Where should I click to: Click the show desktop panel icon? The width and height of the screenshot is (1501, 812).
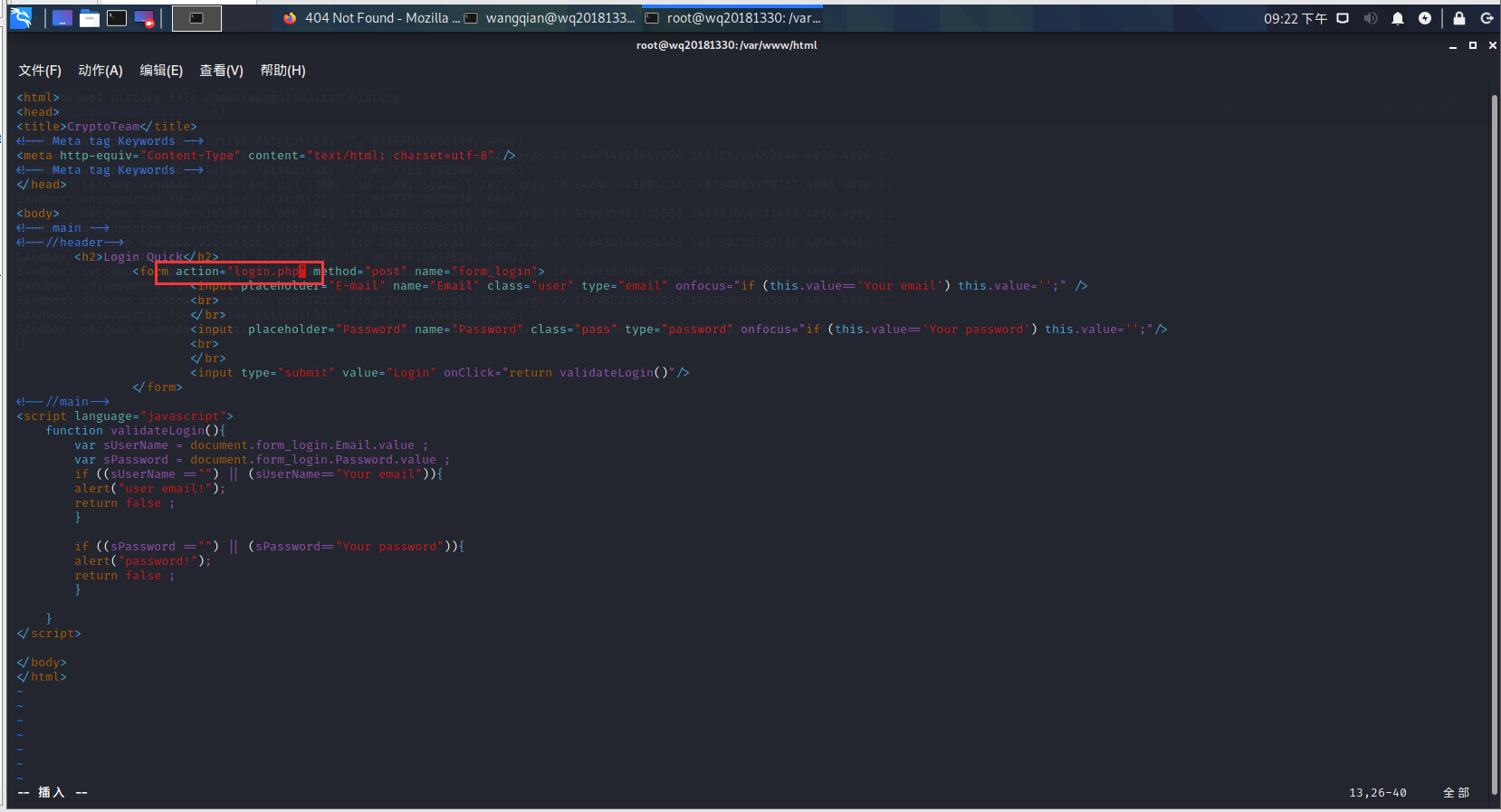[62, 18]
